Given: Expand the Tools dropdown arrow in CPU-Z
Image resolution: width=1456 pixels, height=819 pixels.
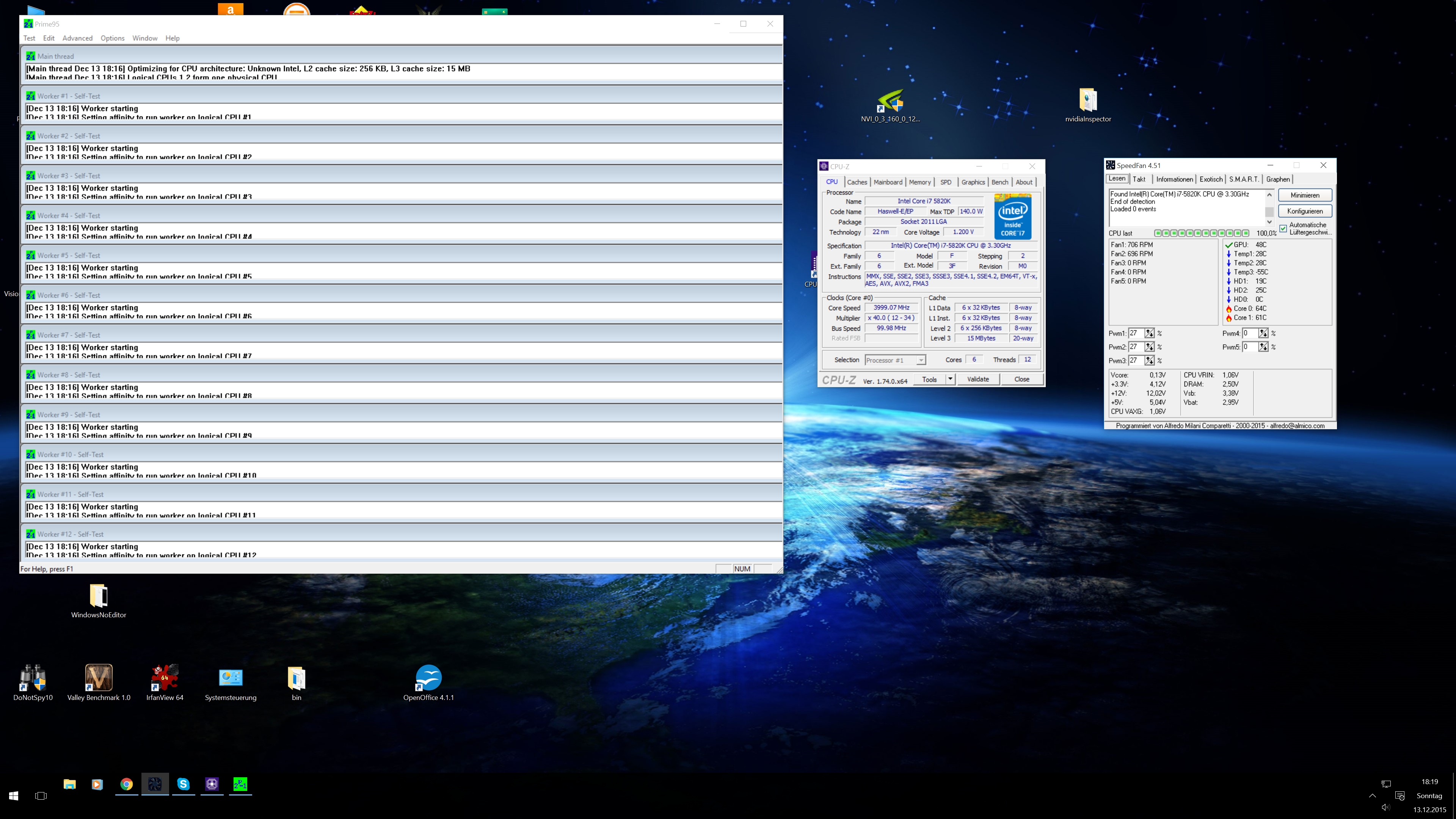Looking at the screenshot, I should tap(950, 379).
